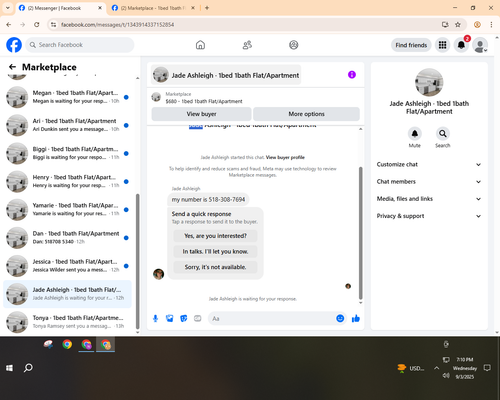Click the chat messages vertical scrollbar

coord(360,233)
